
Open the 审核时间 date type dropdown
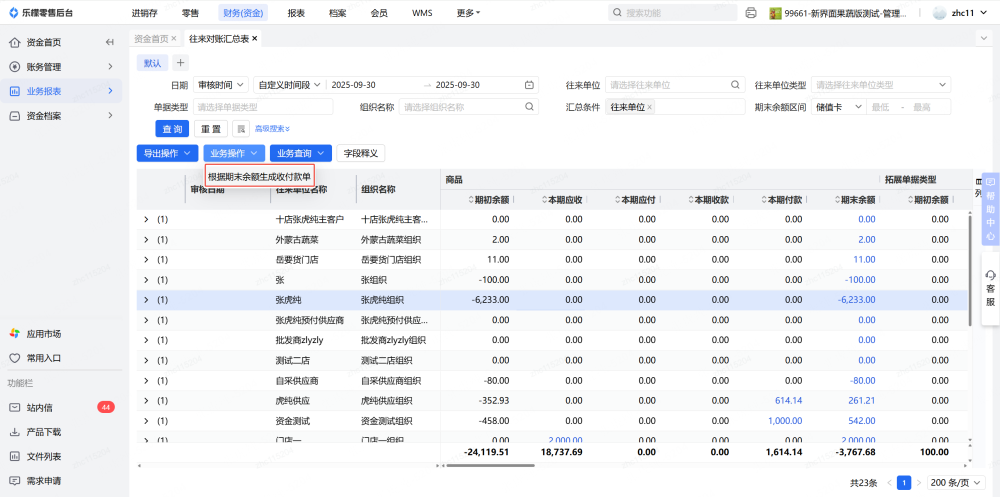tap(221, 85)
